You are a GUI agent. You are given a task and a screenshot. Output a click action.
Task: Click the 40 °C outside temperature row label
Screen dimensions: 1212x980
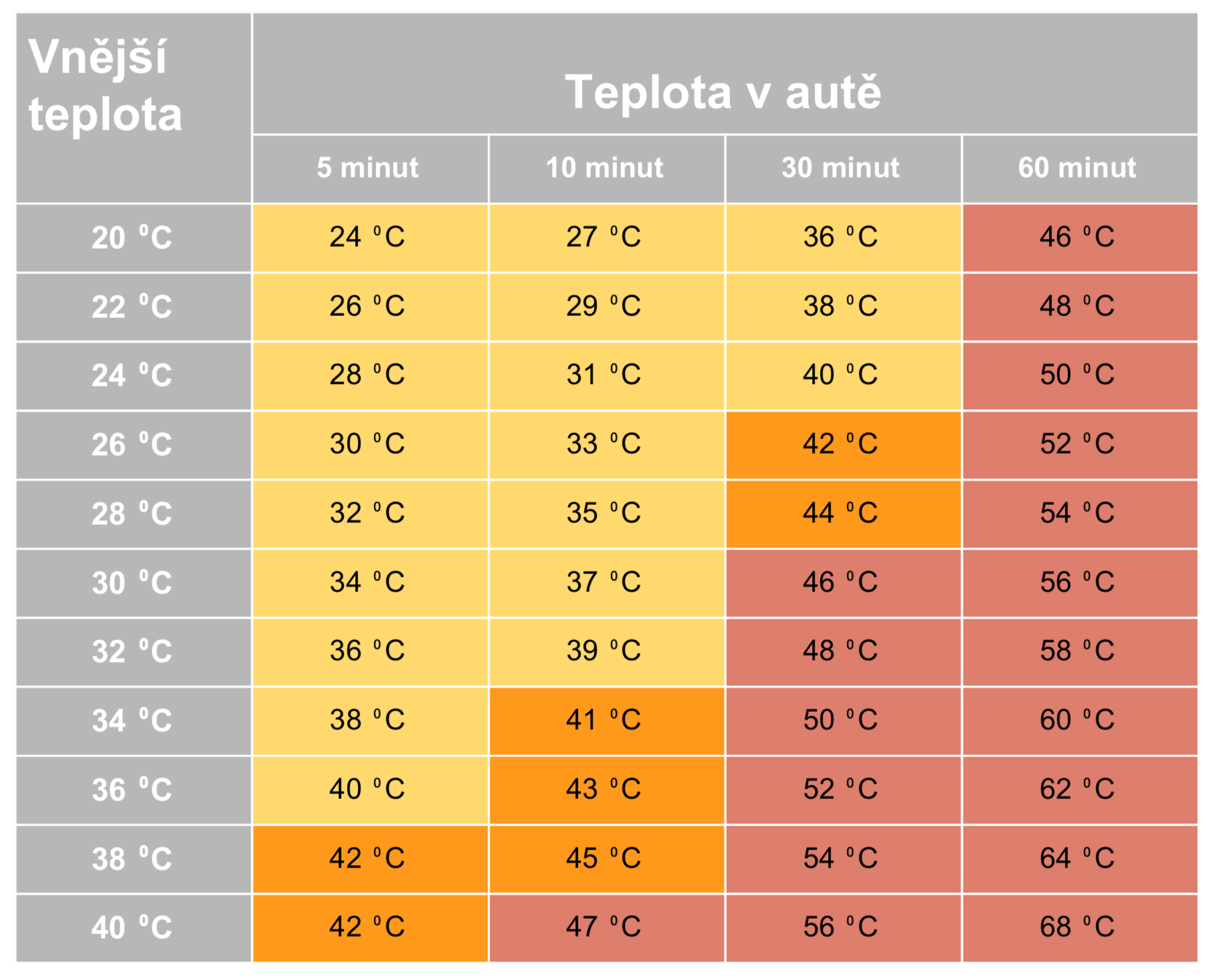(x=134, y=928)
